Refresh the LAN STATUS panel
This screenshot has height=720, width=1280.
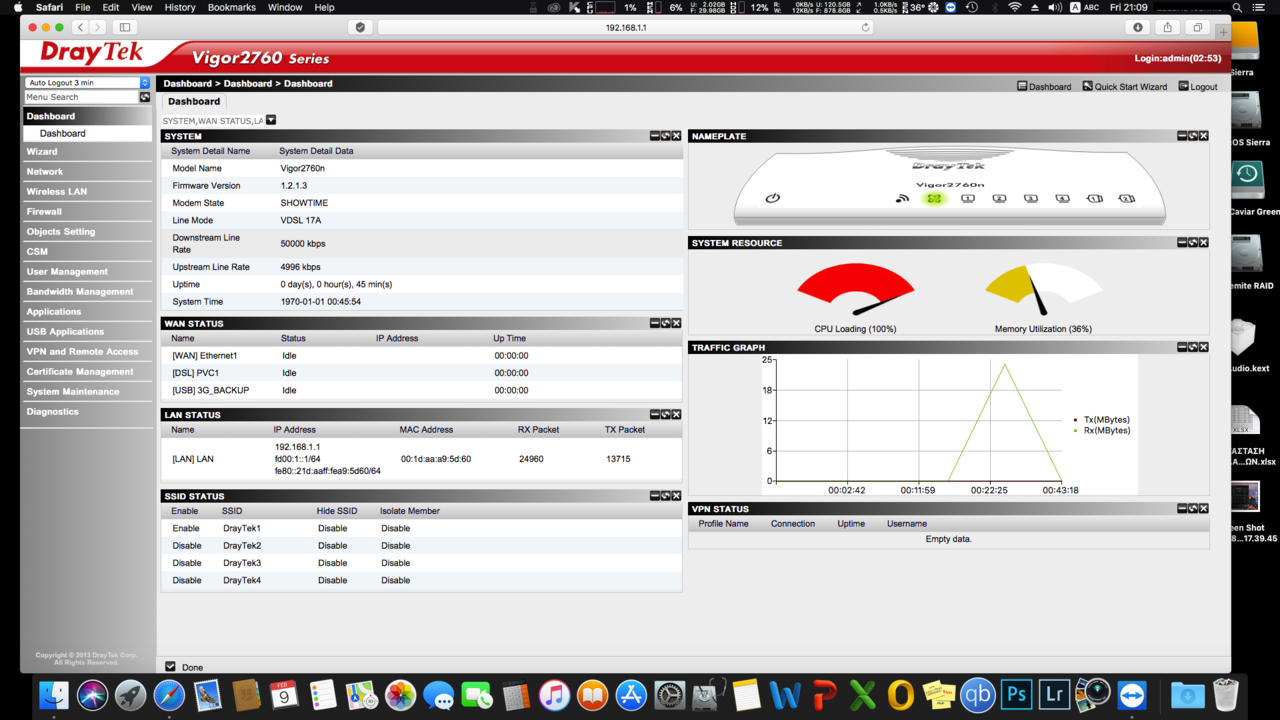(x=666, y=414)
